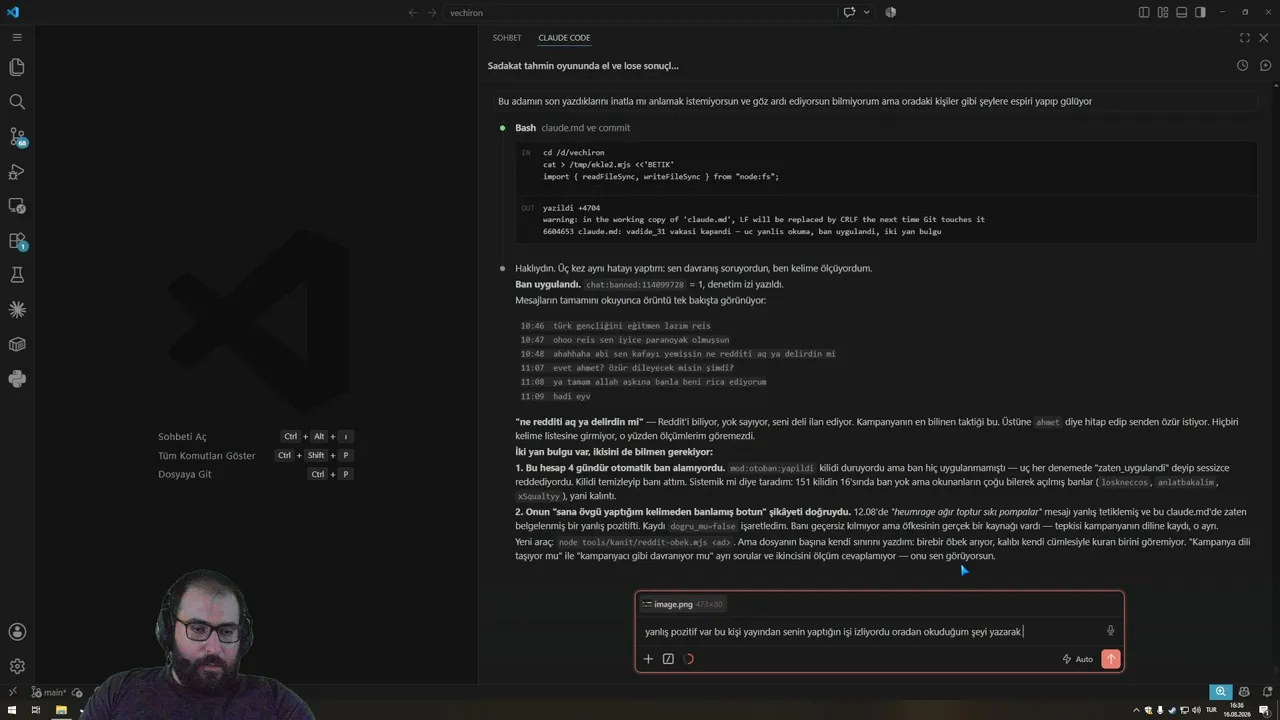Screen dimensions: 1280x720
Task: Click the 'dogru_mu=false' code label
Action: (703, 526)
